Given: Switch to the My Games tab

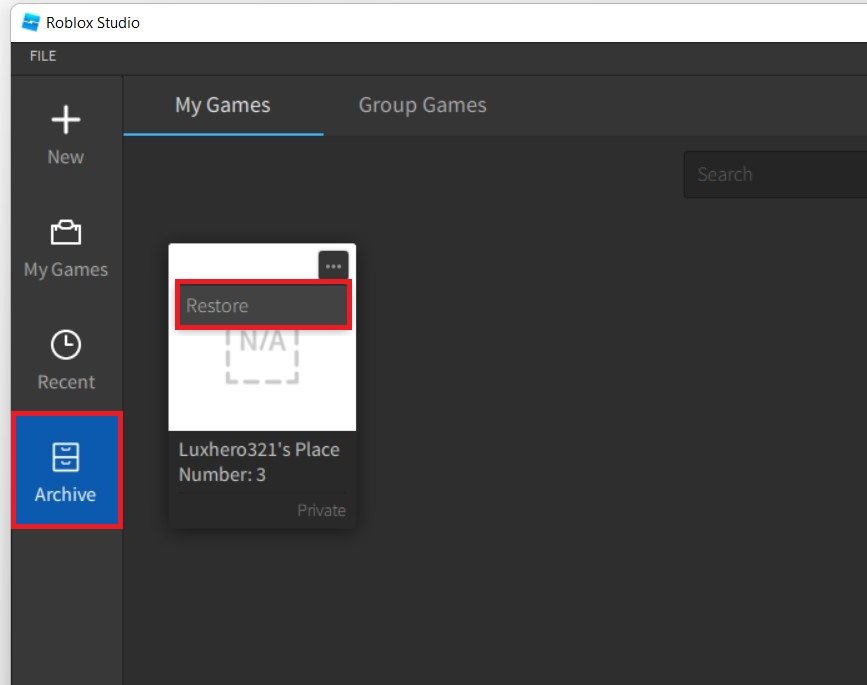Looking at the screenshot, I should pyautogui.click(x=223, y=105).
